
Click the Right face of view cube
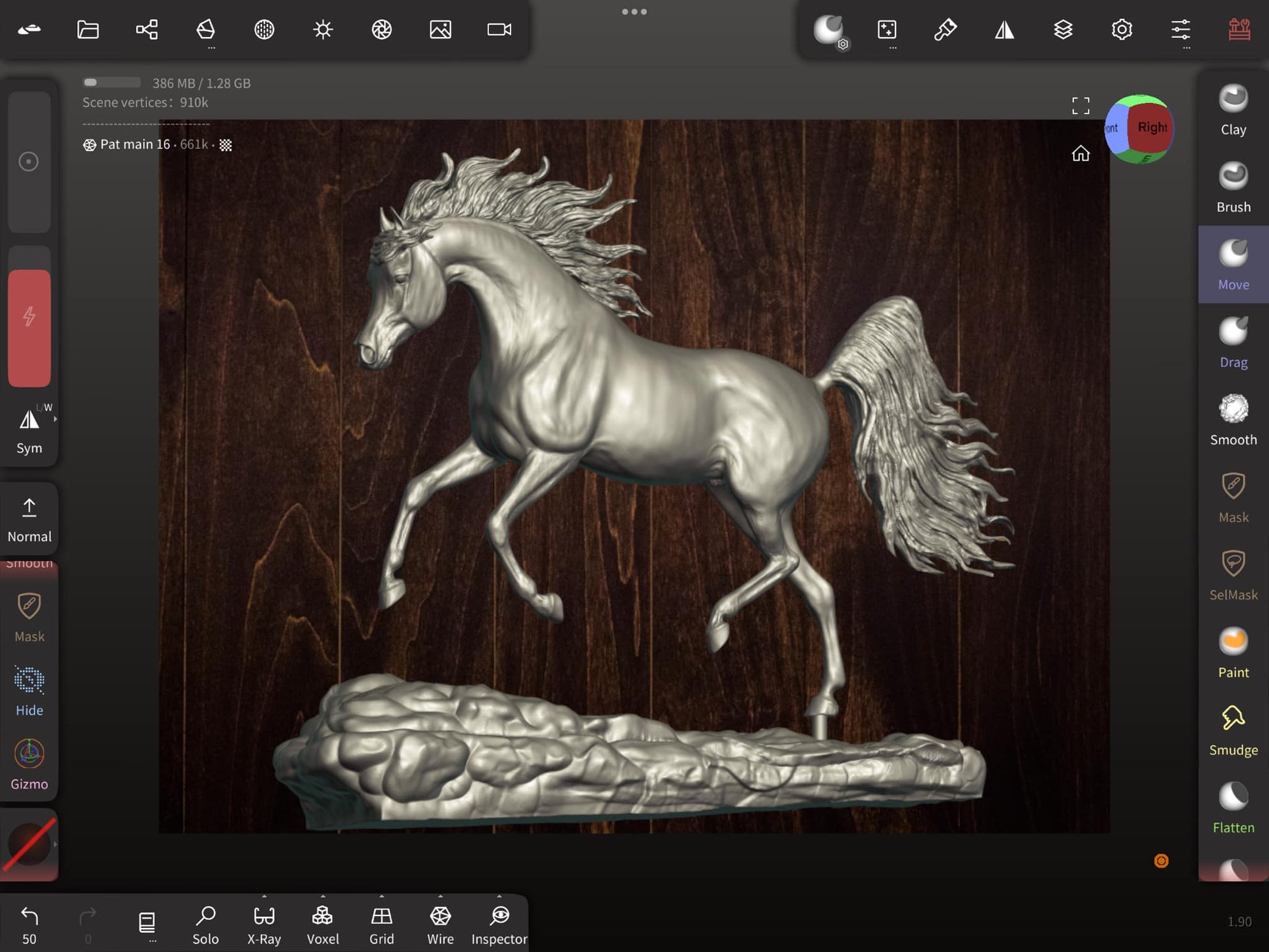click(1151, 128)
